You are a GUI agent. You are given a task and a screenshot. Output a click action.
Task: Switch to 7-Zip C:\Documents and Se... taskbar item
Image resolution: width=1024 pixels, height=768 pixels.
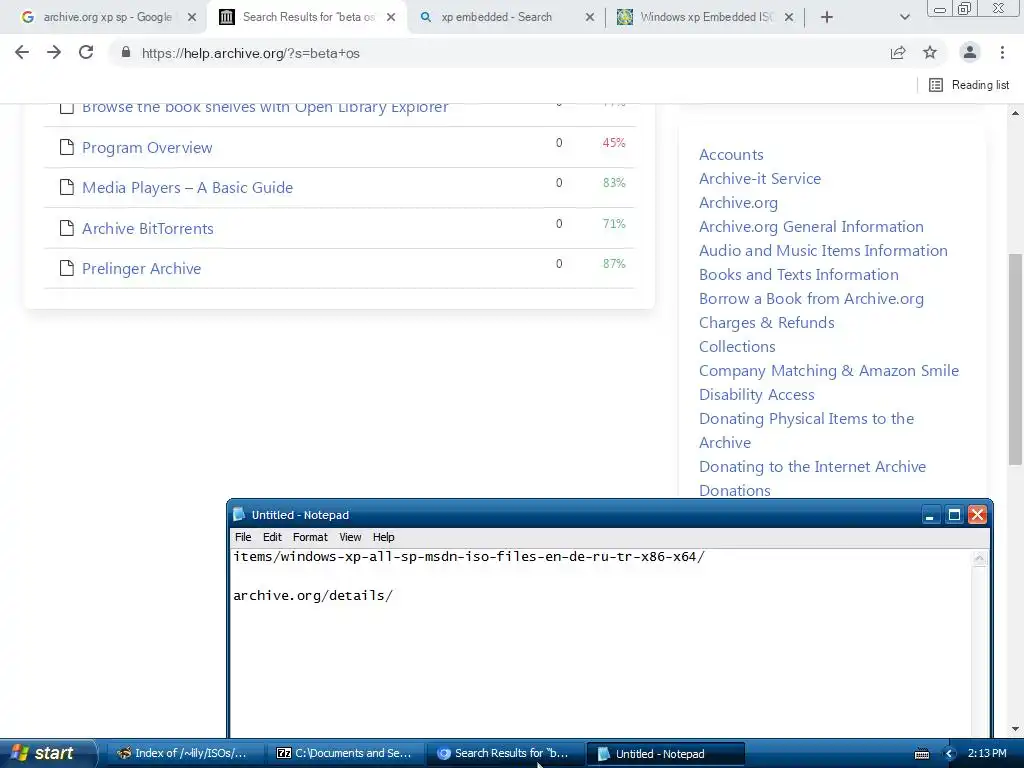[345, 753]
